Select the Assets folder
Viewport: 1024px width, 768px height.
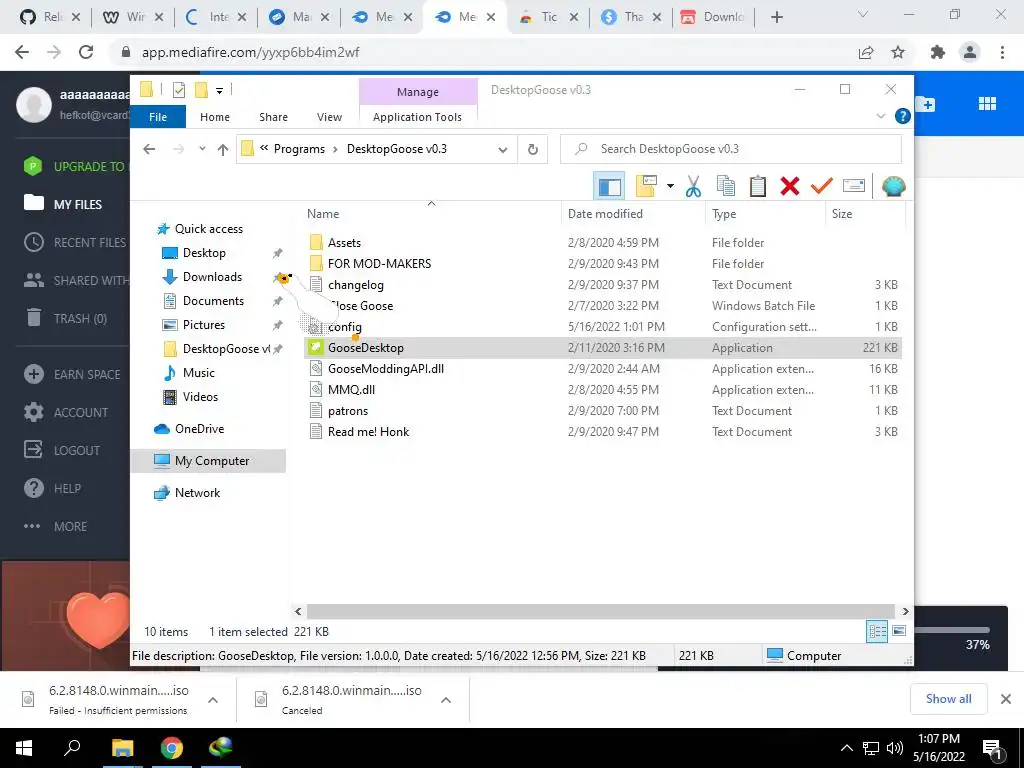click(344, 243)
